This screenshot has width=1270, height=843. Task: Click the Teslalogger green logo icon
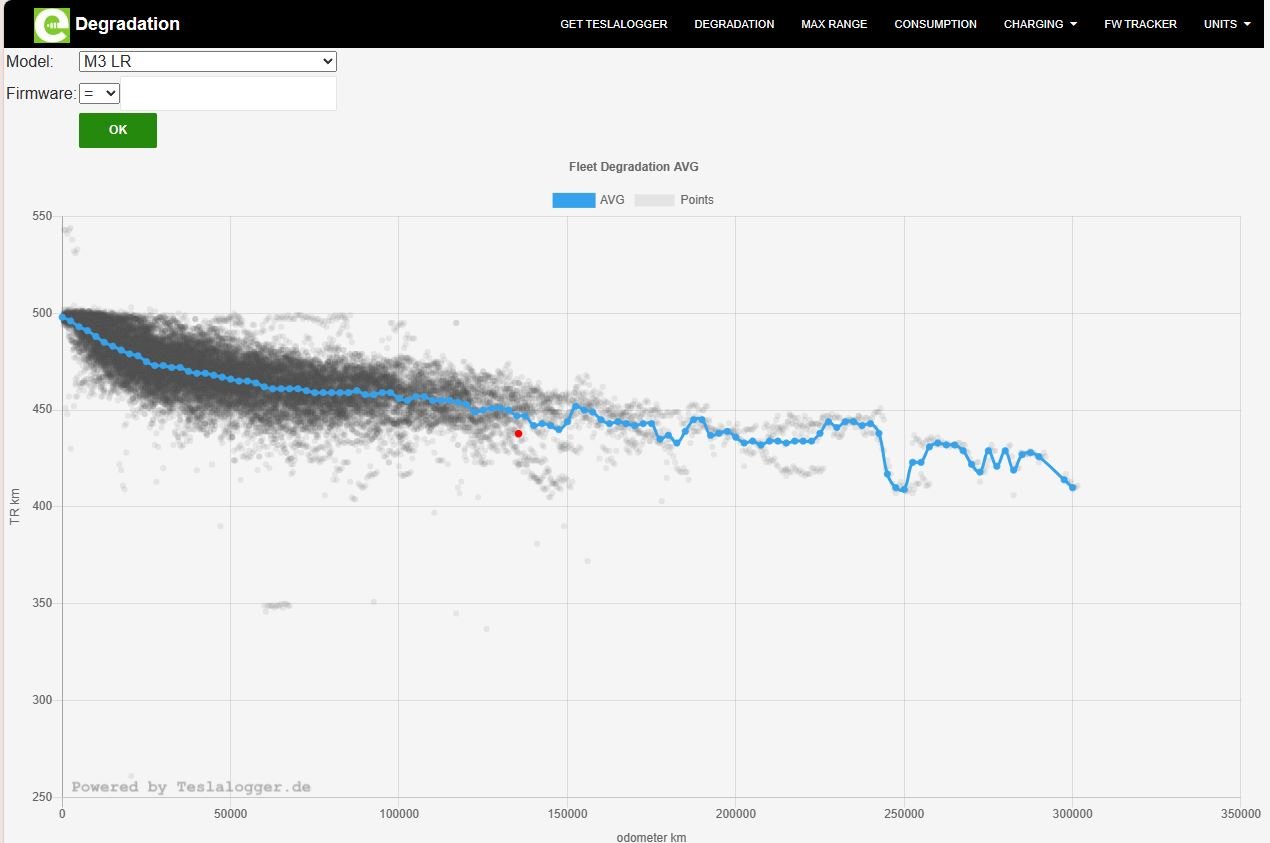[x=52, y=25]
